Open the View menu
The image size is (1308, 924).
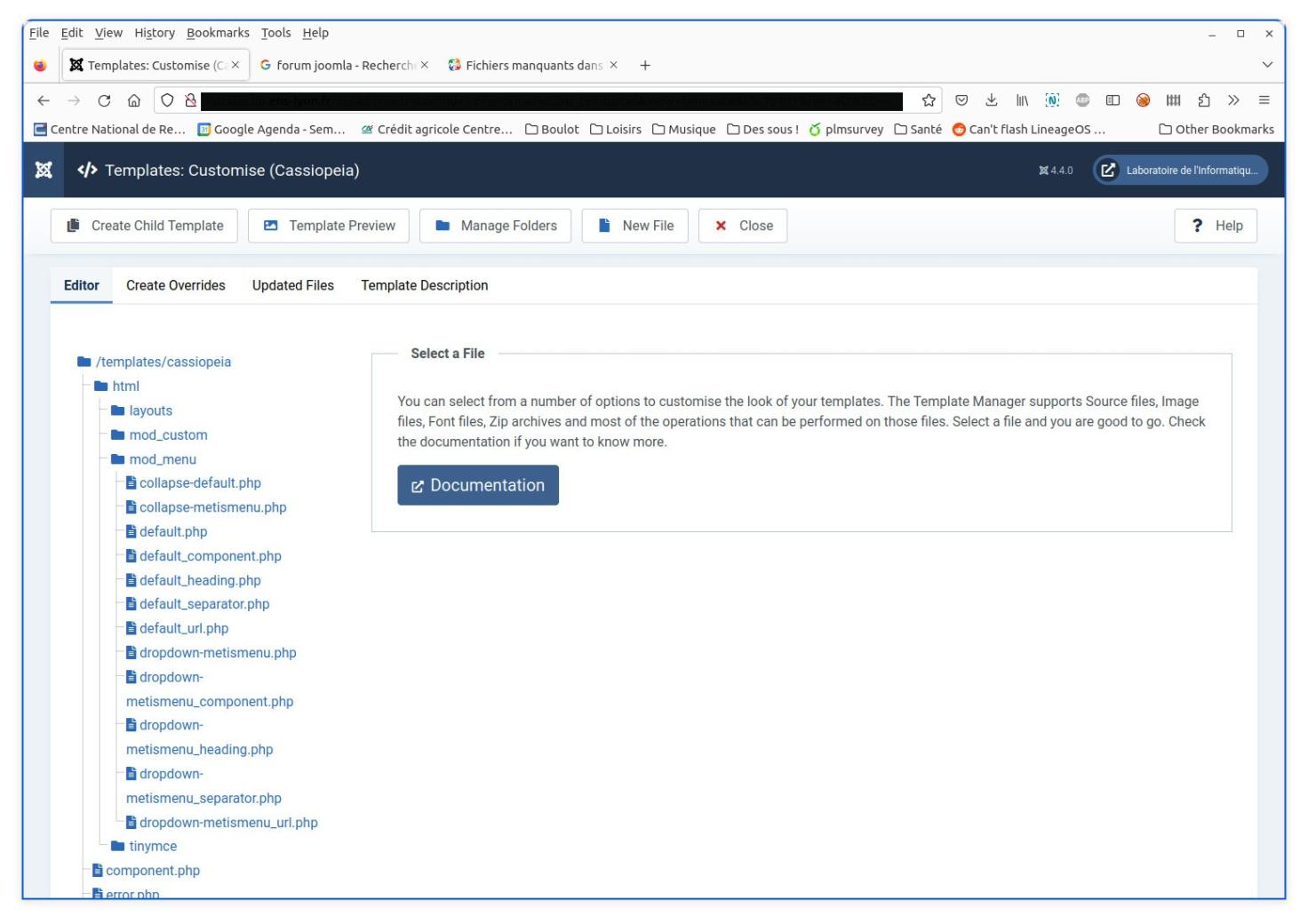(108, 33)
